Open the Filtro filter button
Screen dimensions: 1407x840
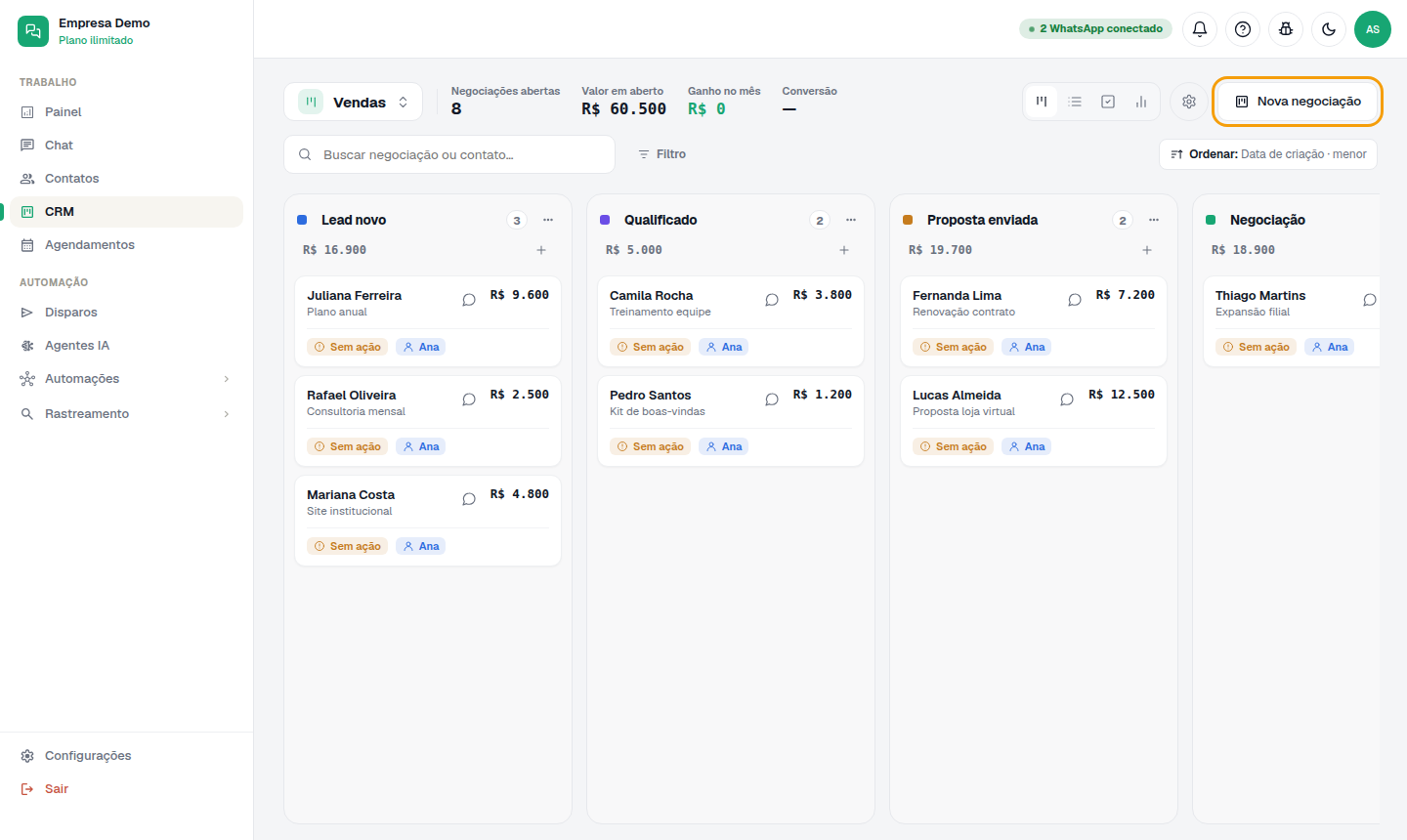pyautogui.click(x=661, y=154)
